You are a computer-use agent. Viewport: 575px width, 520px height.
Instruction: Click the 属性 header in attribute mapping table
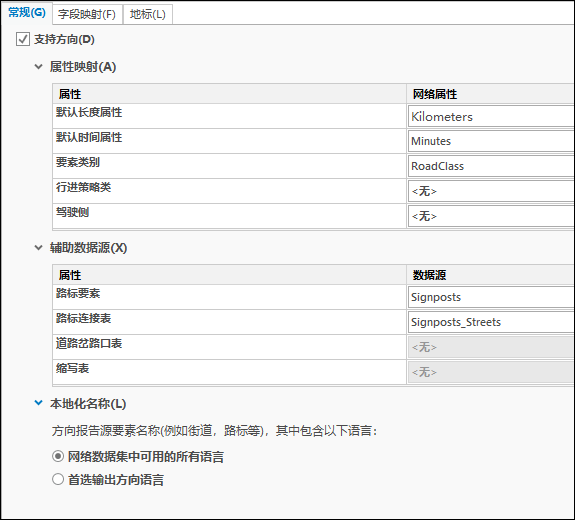tap(229, 94)
